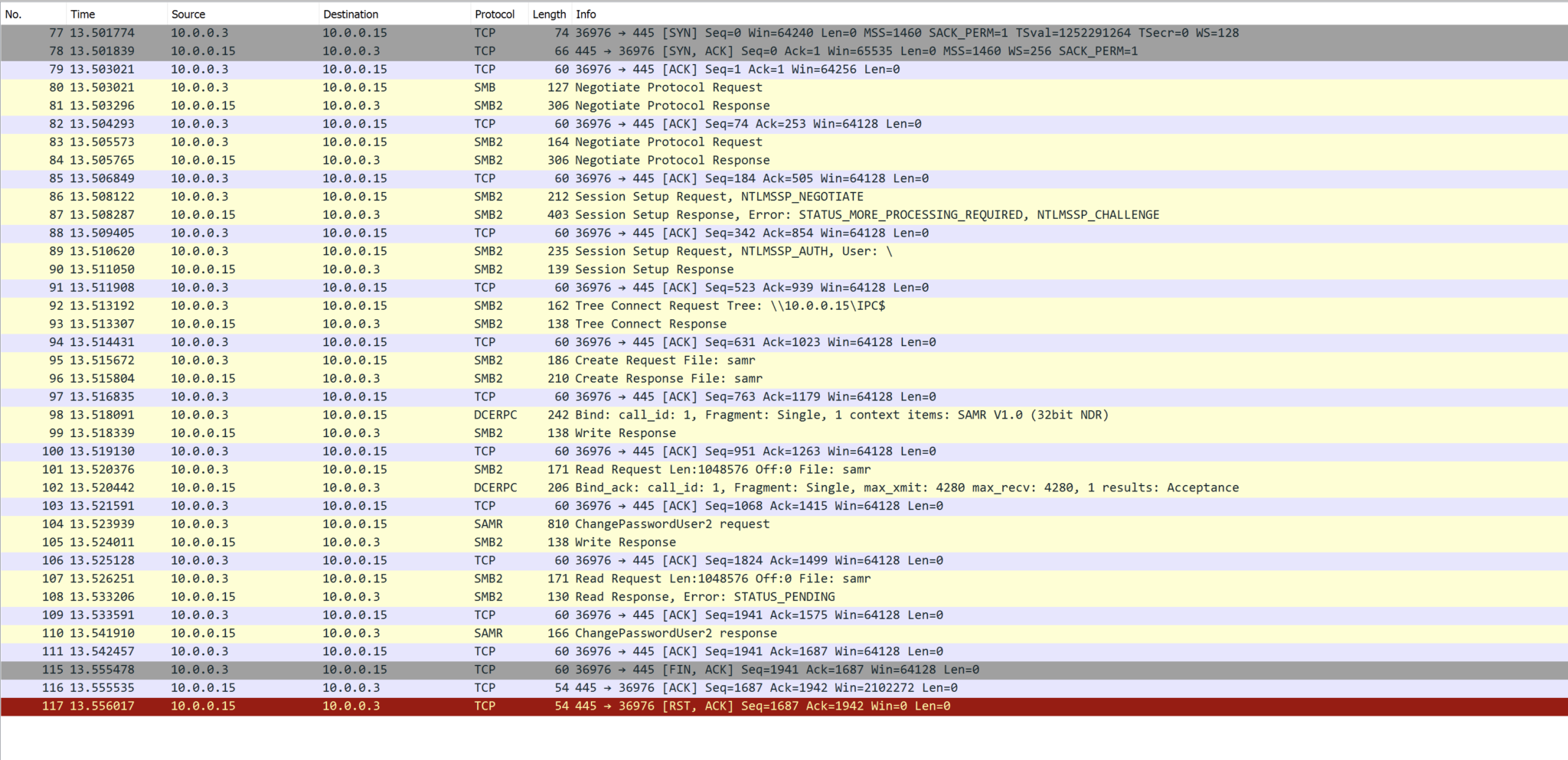Select the STATUS_PENDING Read Response packet
The height and width of the screenshot is (760, 1568).
[x=459, y=596]
